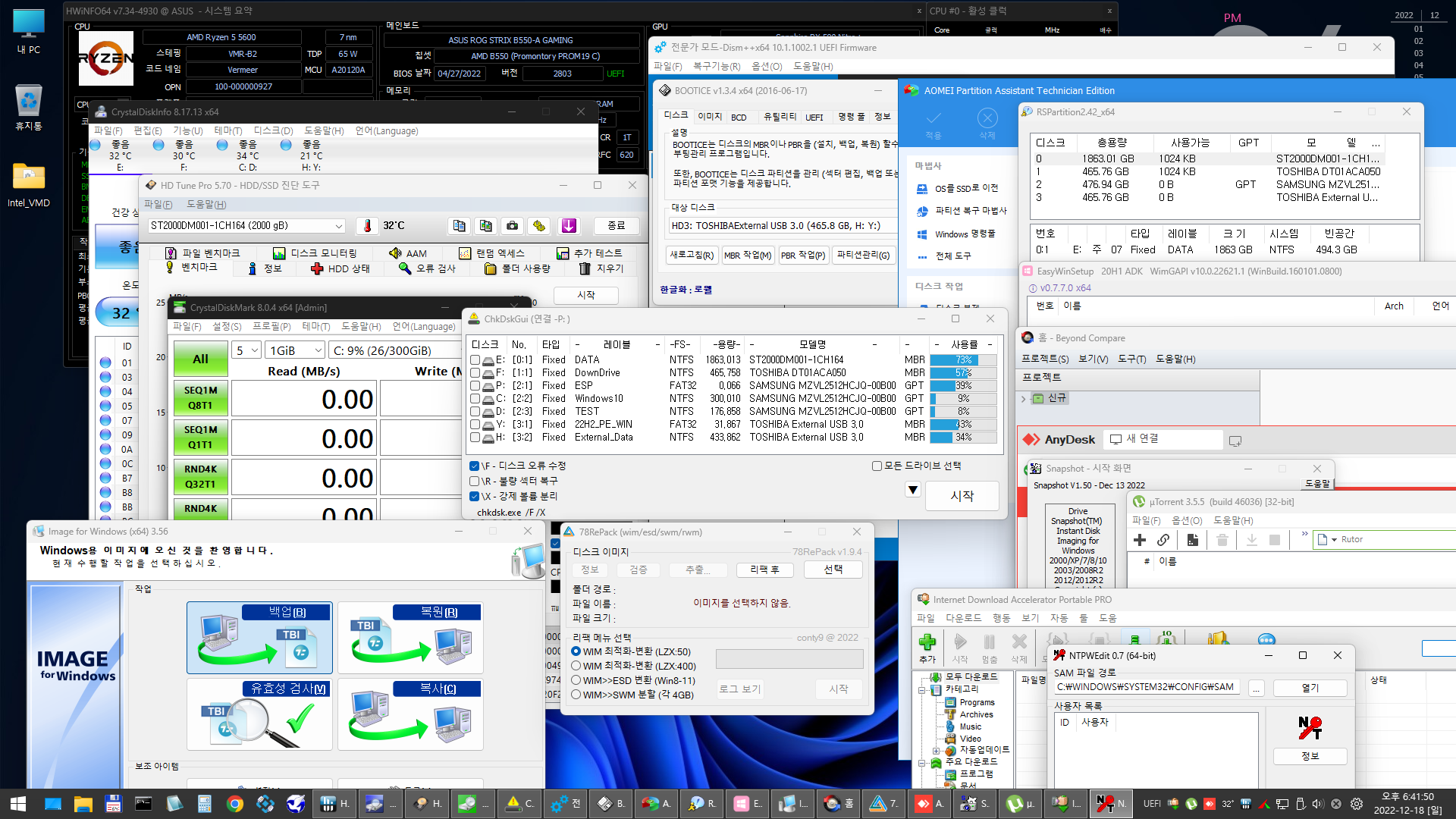Check the E: DATA drive checkbox in ChkDskGui
This screenshot has height=819, width=1456.
pyautogui.click(x=475, y=360)
